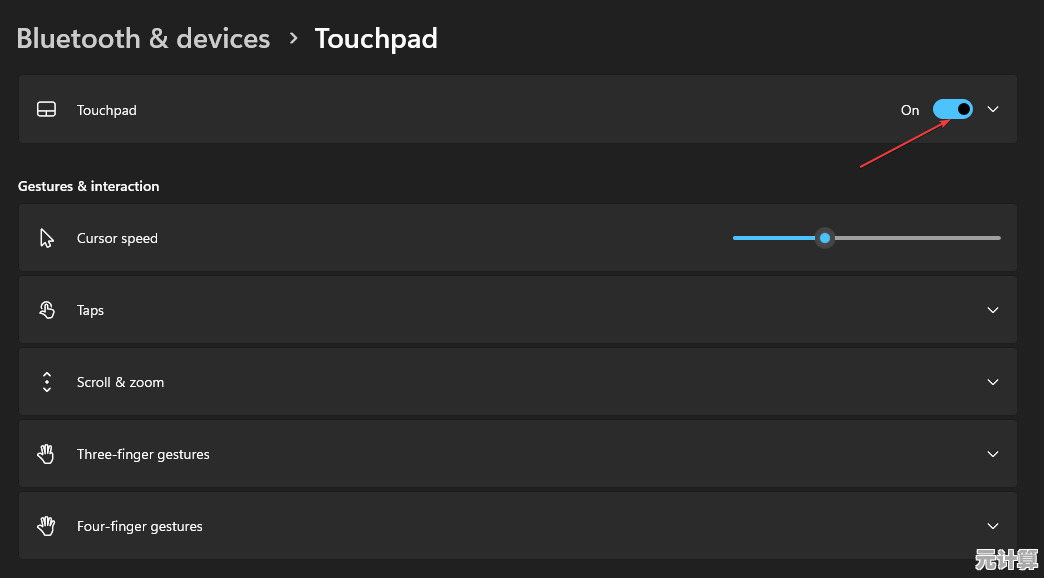Expand the Scroll & zoom chevron
This screenshot has height=578, width=1044.
(993, 382)
